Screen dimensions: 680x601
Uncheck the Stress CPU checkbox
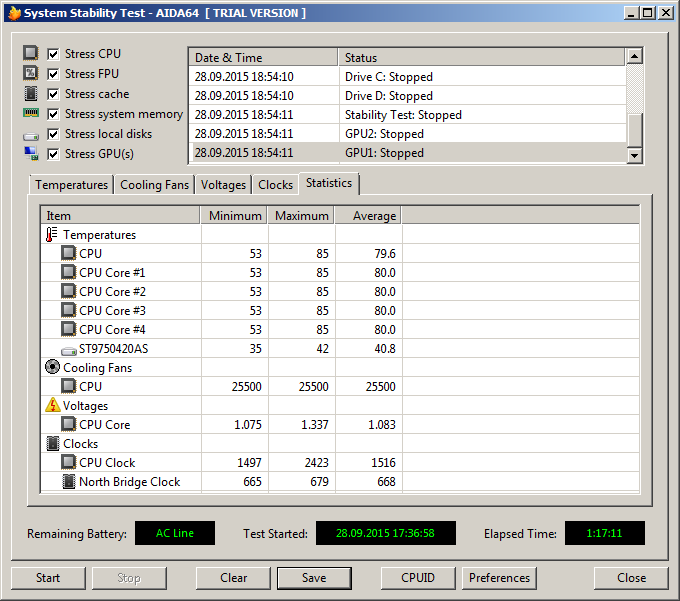54,54
